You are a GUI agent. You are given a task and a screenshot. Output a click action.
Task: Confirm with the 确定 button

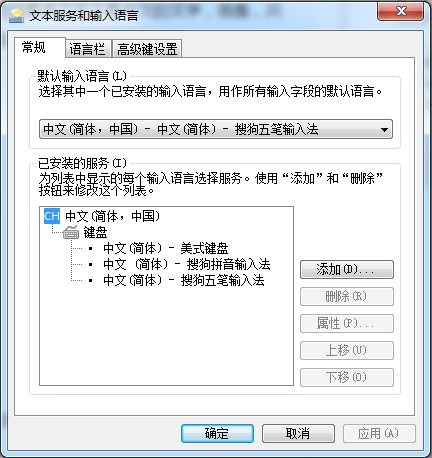point(217,433)
